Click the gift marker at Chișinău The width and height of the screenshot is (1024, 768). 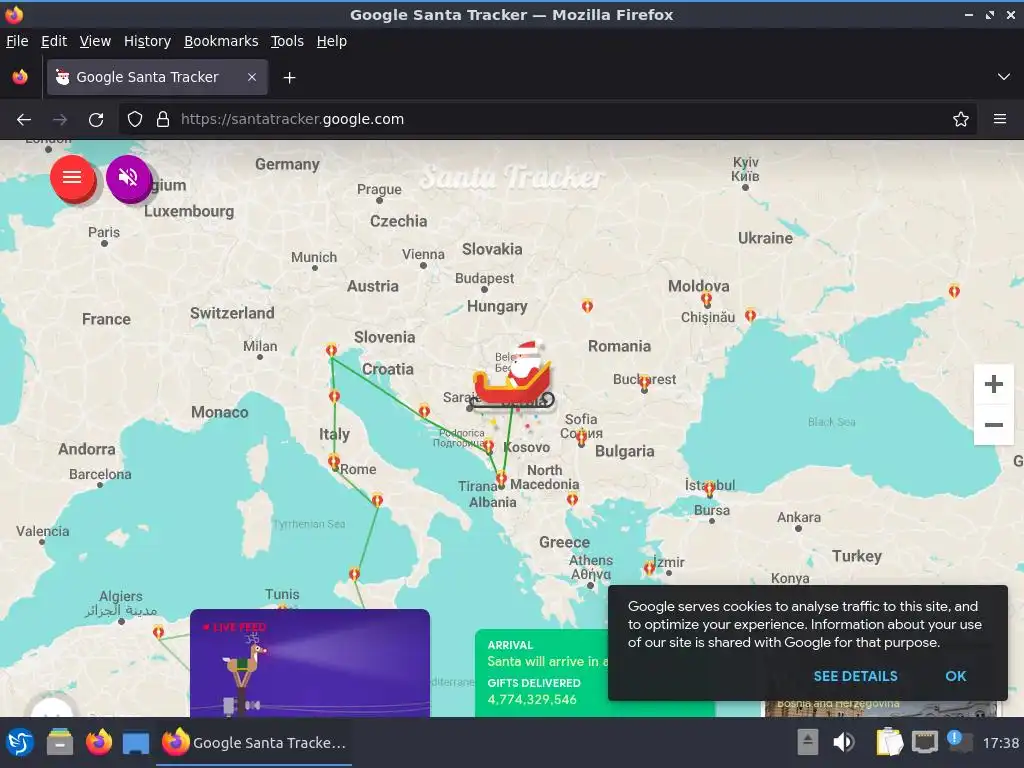[706, 299]
